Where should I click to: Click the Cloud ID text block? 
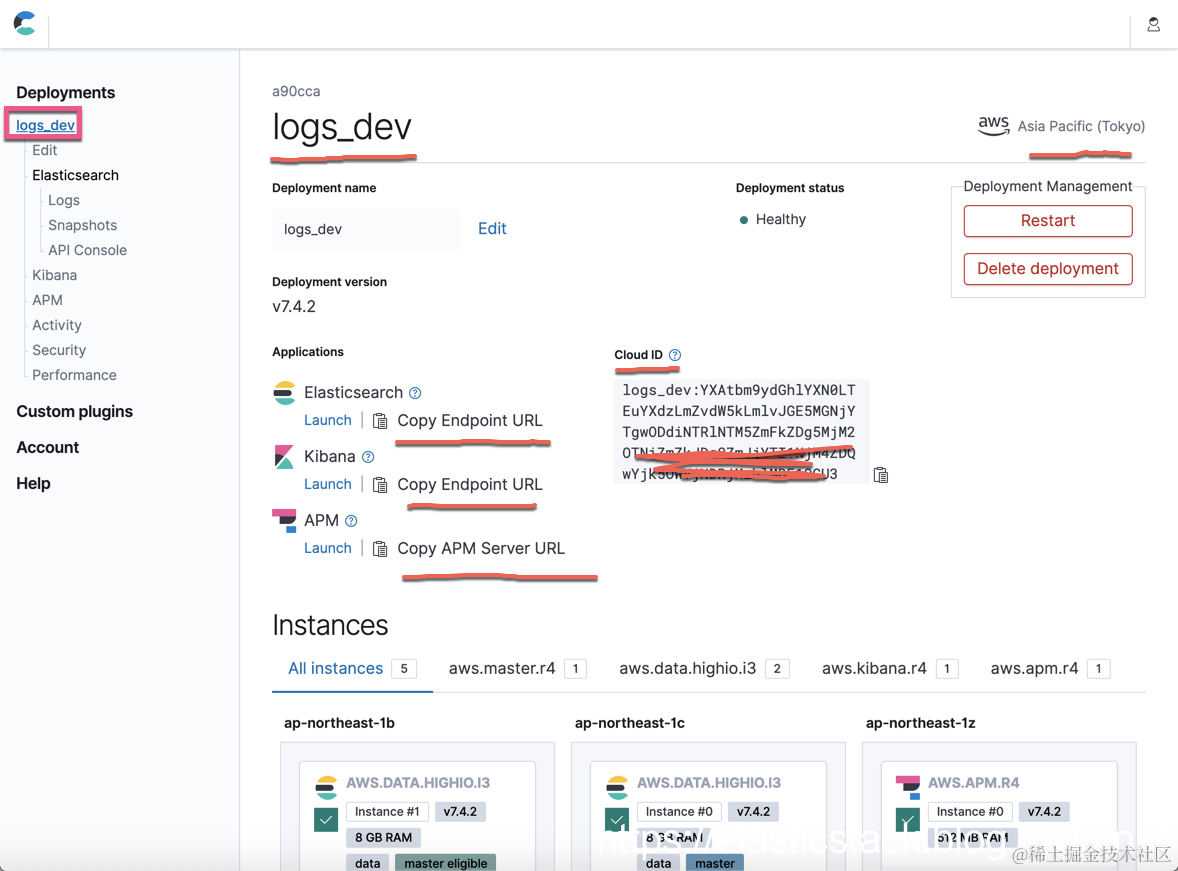pos(741,431)
